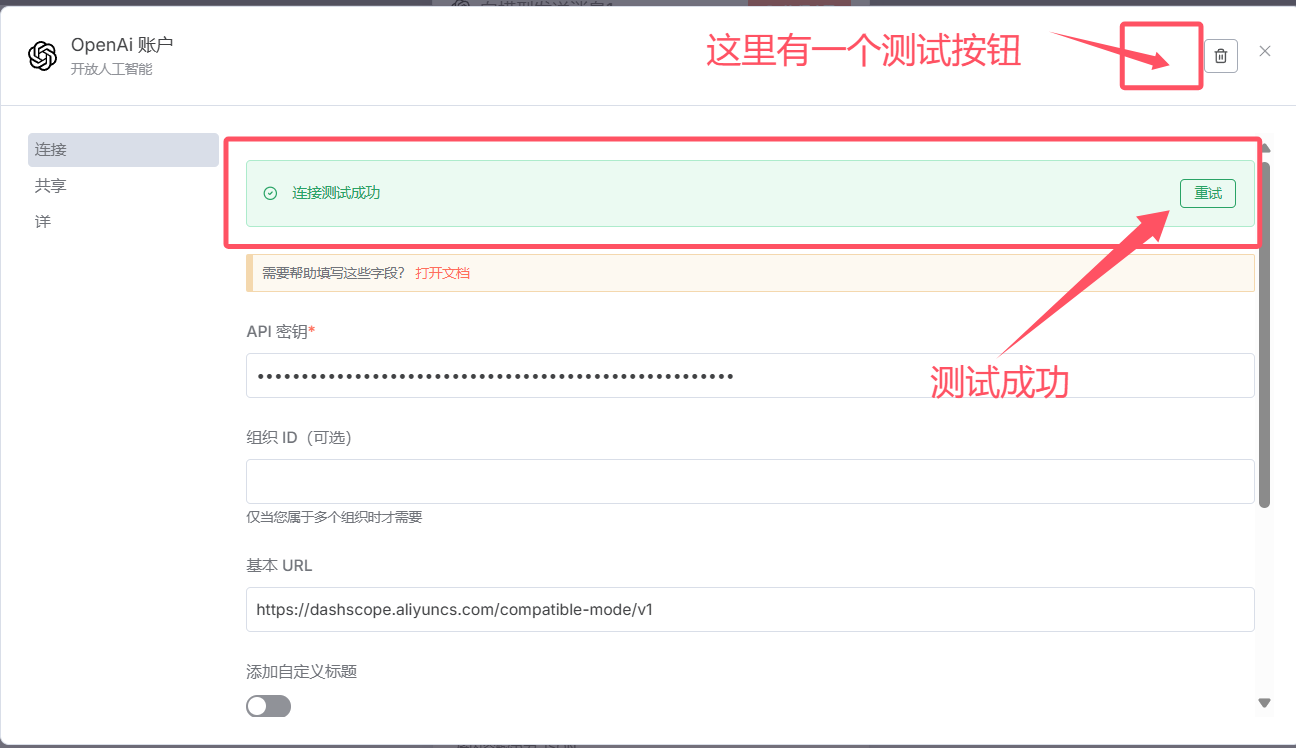Screen dimensions: 1296x748
Task: Click the OpenAI logo icon
Action: coord(43,56)
